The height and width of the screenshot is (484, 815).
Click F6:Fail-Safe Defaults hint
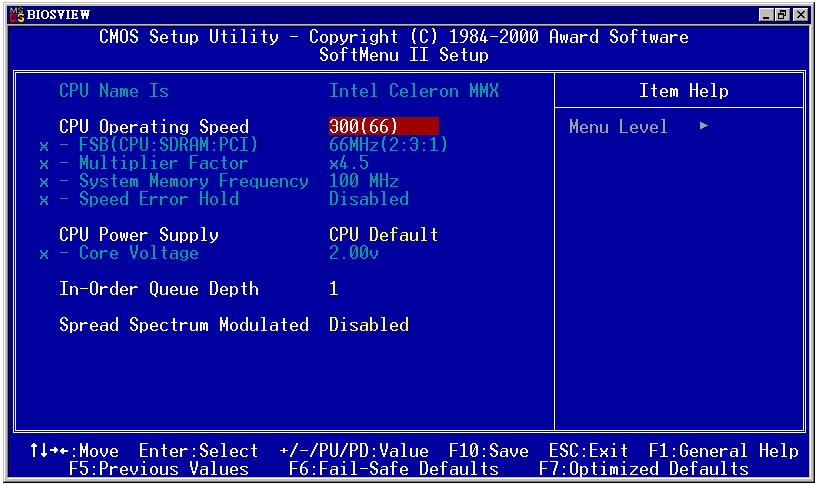393,469
